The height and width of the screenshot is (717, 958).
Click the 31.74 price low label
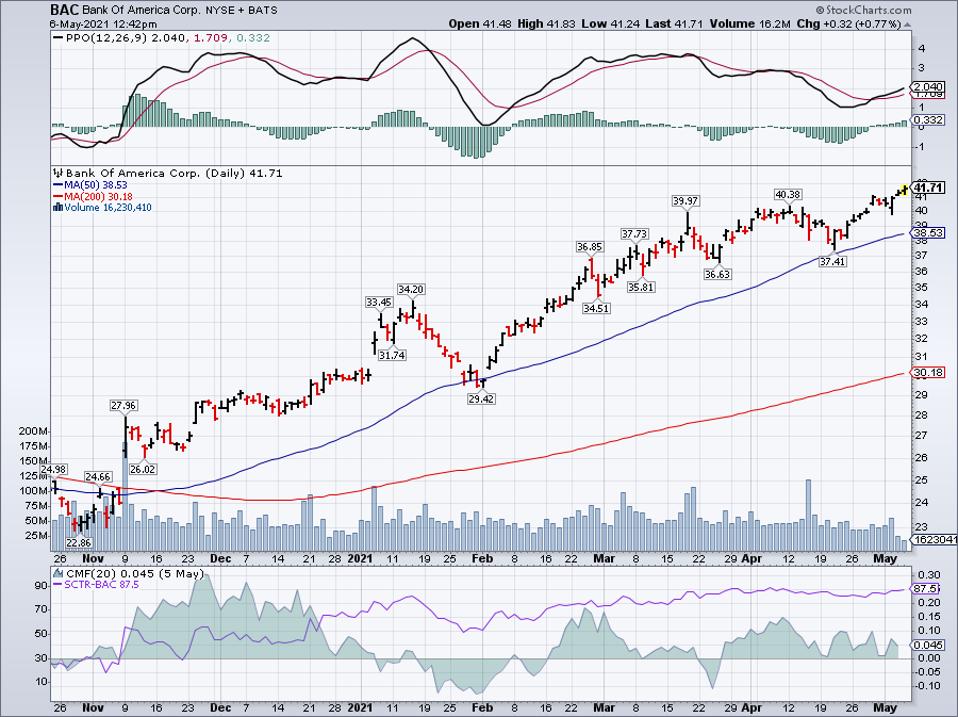(x=392, y=355)
